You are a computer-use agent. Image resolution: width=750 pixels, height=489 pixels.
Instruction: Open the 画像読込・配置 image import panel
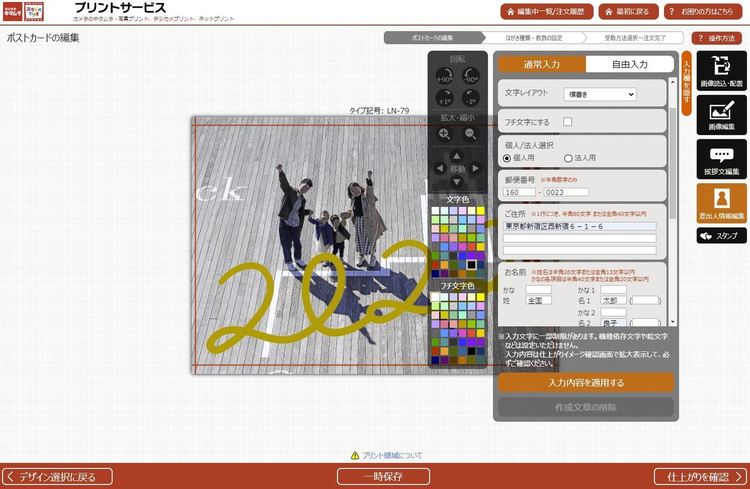(721, 73)
